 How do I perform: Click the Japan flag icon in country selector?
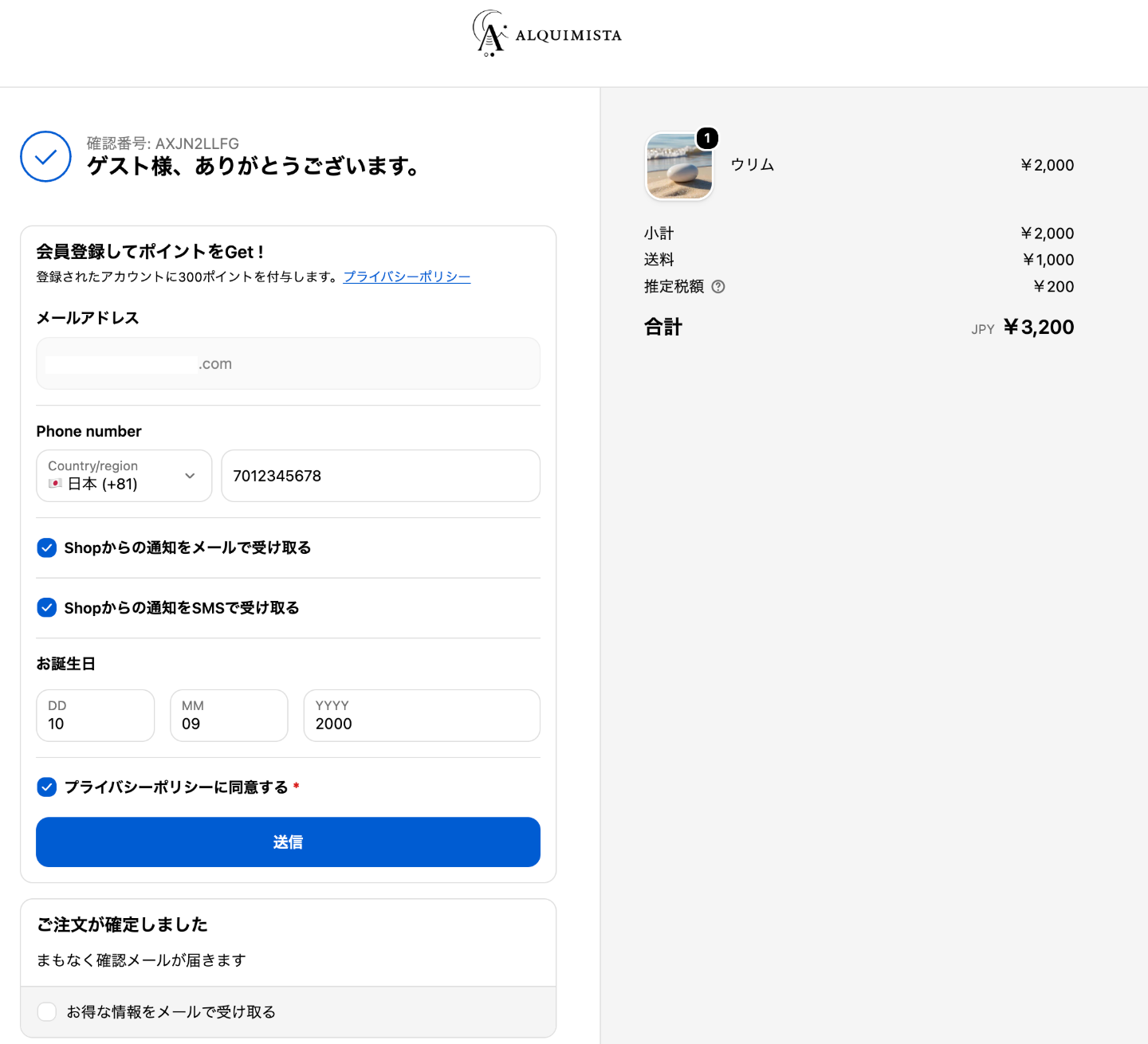point(55,484)
